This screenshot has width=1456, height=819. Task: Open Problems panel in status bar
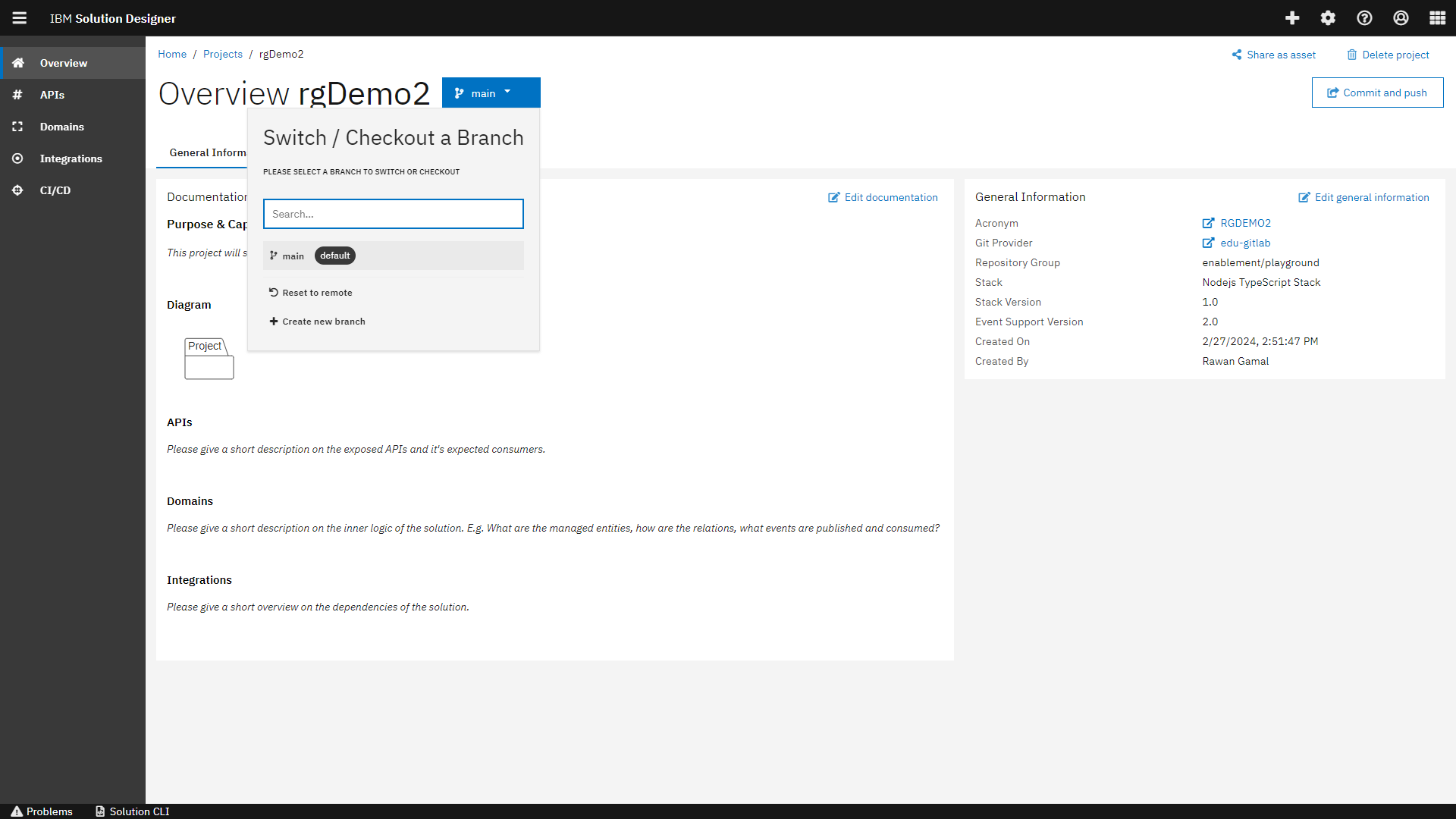42,811
